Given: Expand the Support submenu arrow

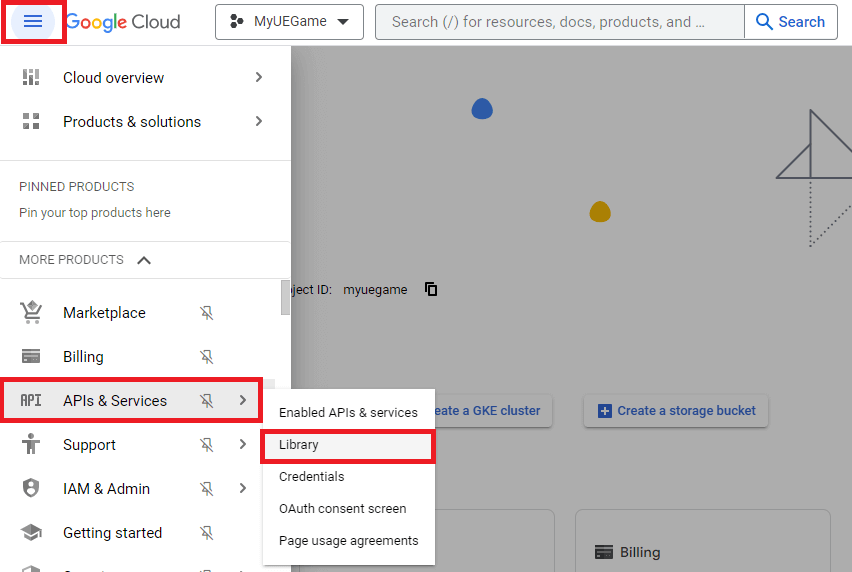Looking at the screenshot, I should 243,444.
